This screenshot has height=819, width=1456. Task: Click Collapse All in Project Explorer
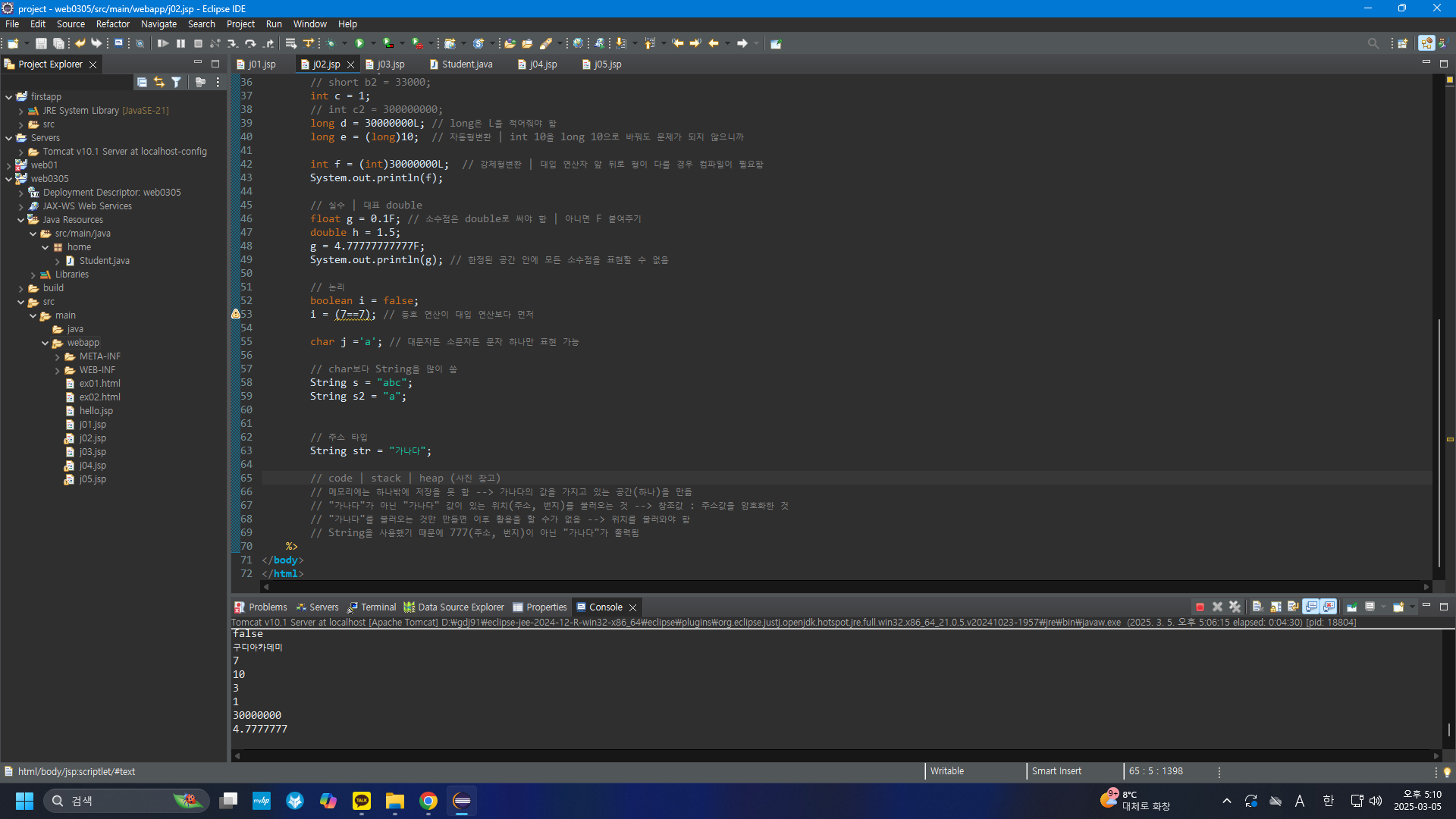pos(142,82)
